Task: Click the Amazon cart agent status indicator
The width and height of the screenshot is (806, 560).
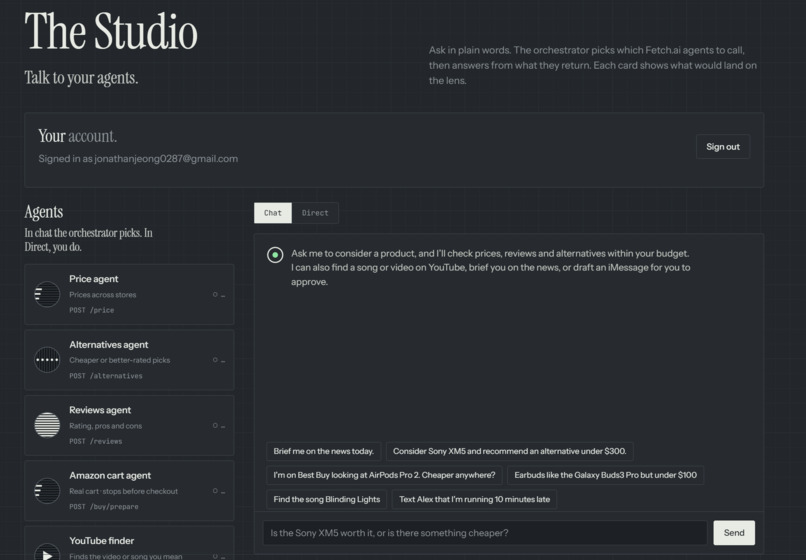Action: pyautogui.click(x=219, y=491)
